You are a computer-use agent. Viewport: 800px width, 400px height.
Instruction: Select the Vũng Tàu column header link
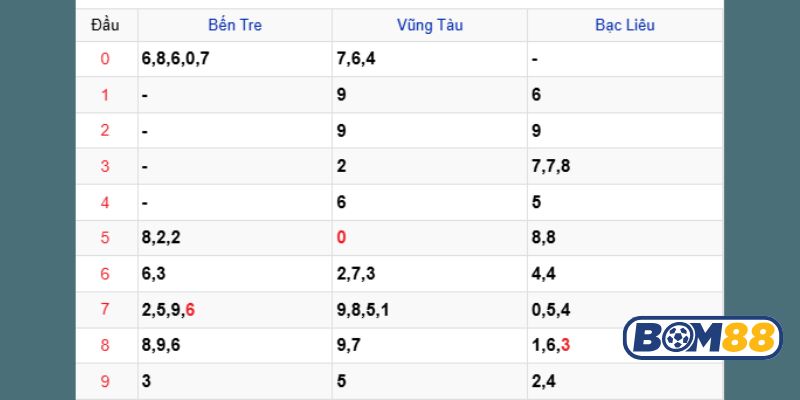430,25
